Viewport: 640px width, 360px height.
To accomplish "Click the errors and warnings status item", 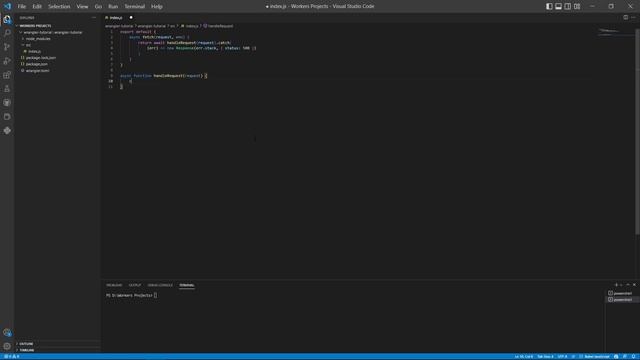I will (x=11, y=357).
